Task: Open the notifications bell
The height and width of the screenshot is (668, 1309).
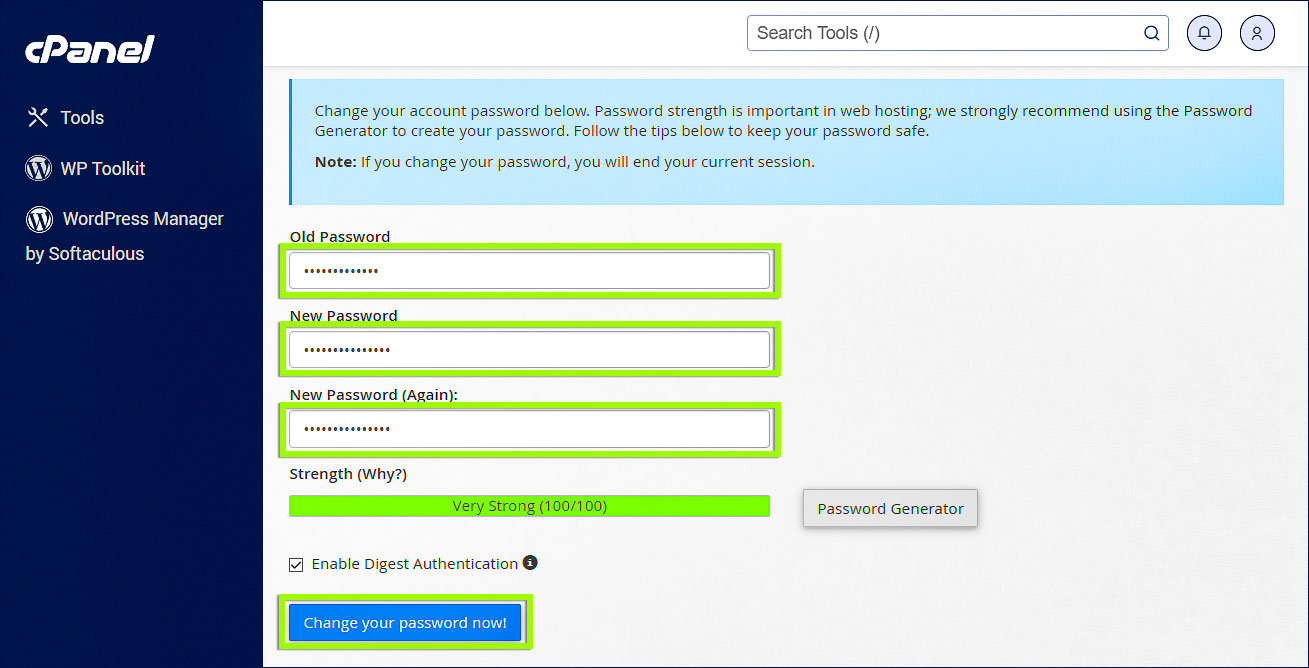Action: tap(1204, 33)
